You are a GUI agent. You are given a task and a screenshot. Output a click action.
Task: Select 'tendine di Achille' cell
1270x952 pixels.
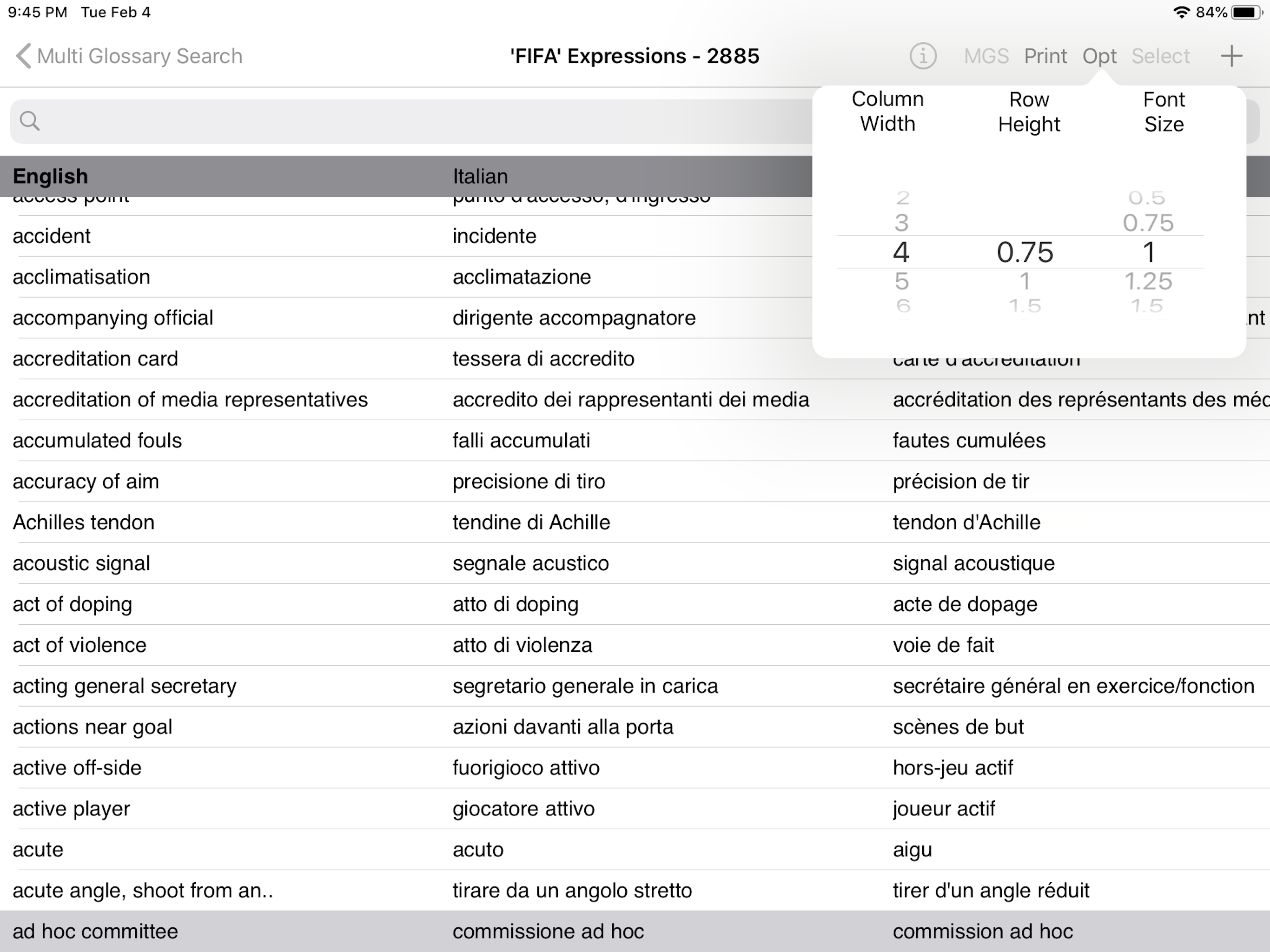531,522
